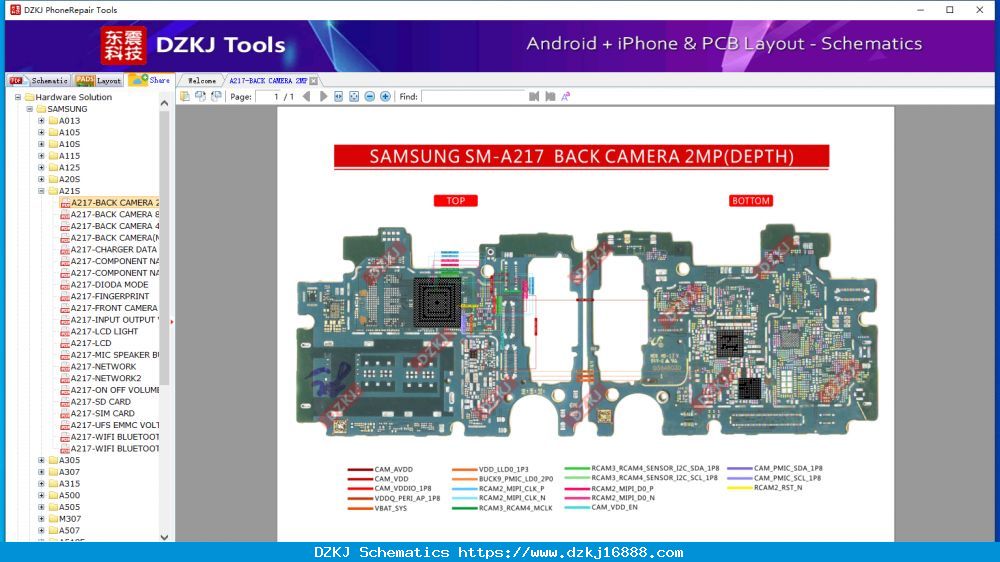Select the A217-BACK CAMERA 2MP document tab

pyautogui.click(x=268, y=80)
